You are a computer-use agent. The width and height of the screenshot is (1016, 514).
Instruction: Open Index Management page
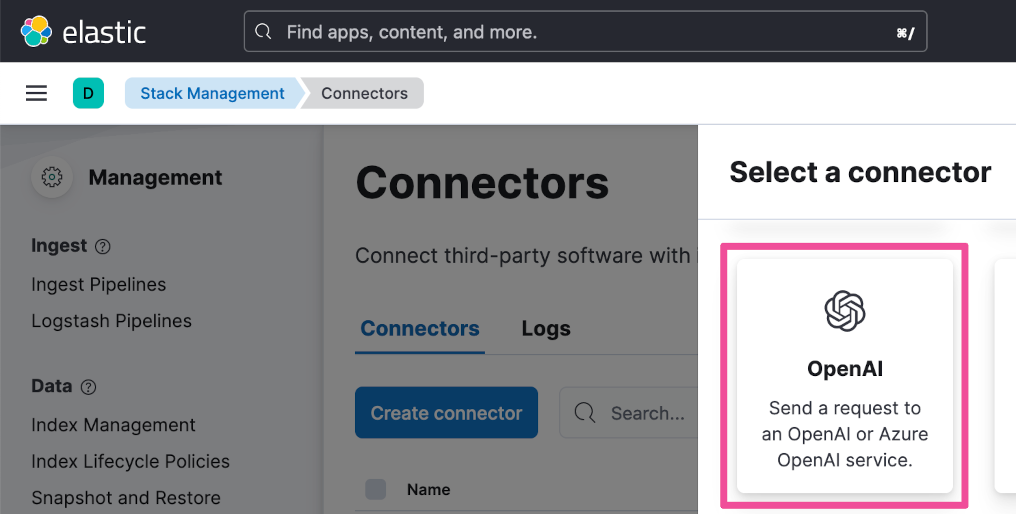[113, 425]
